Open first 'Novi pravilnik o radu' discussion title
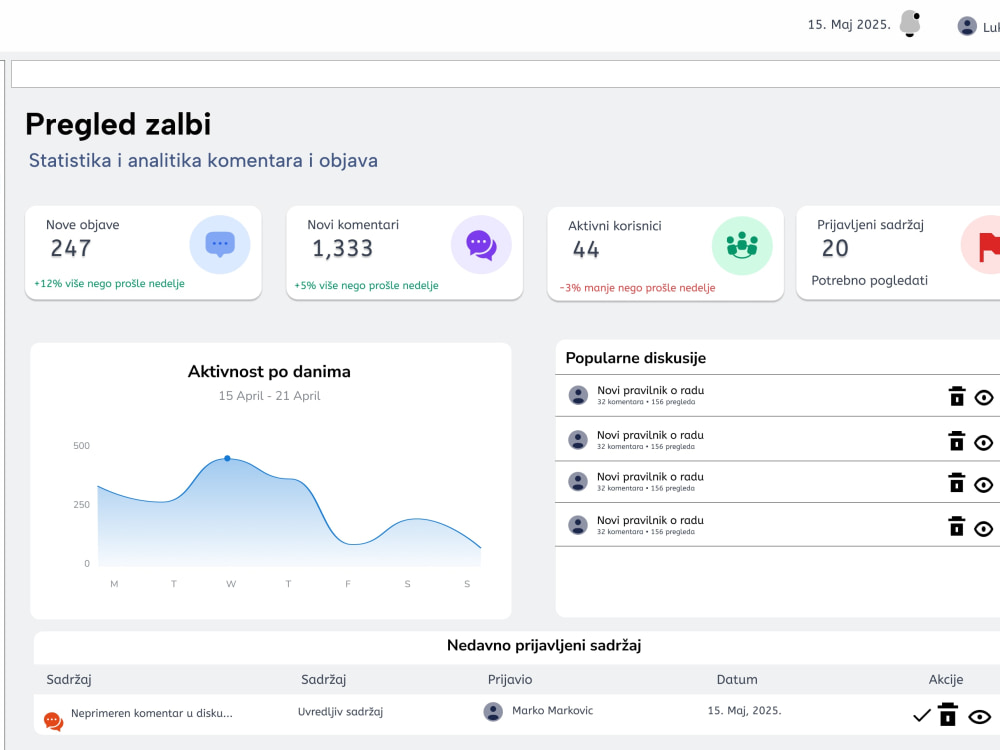Image resolution: width=1000 pixels, height=750 pixels. [x=651, y=390]
